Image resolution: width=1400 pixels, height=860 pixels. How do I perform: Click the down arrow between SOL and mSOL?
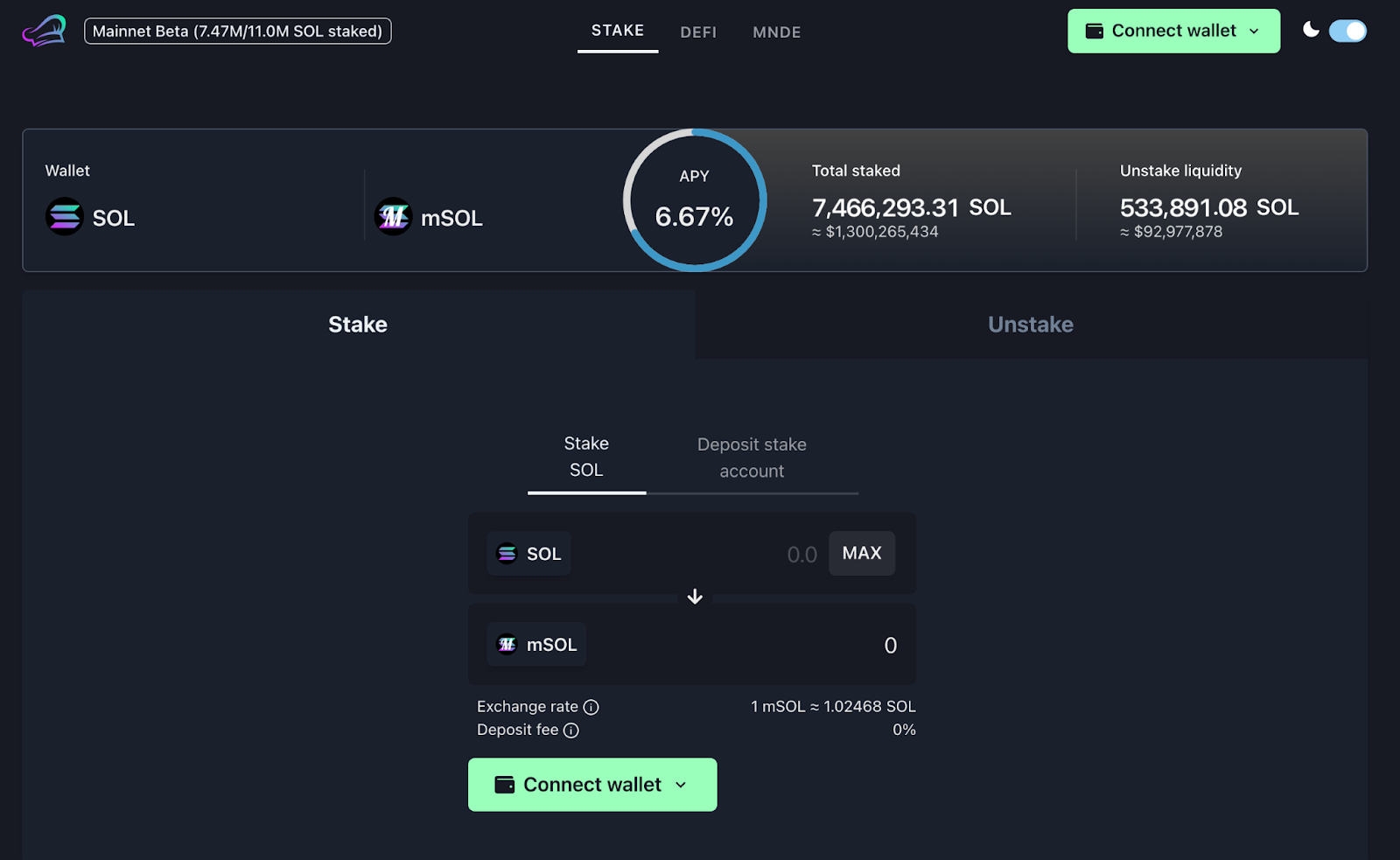pyautogui.click(x=695, y=597)
